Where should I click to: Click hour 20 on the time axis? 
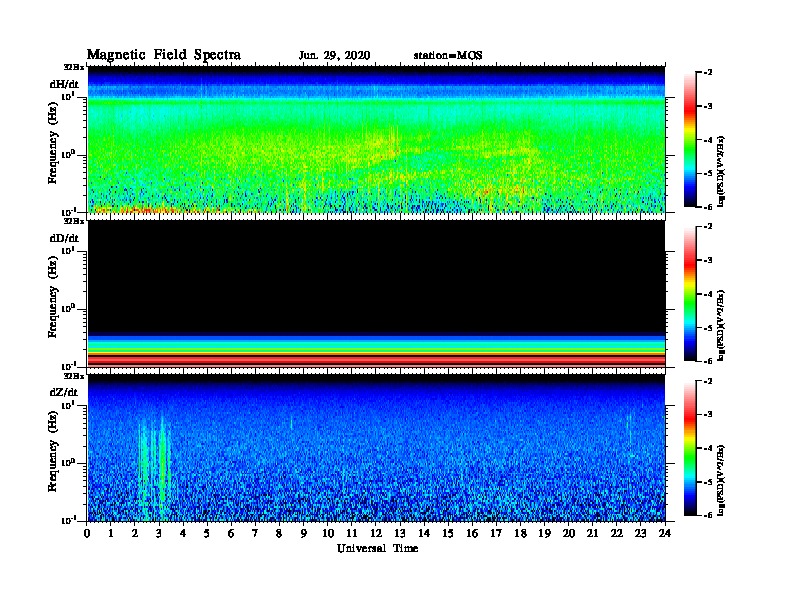[x=569, y=533]
